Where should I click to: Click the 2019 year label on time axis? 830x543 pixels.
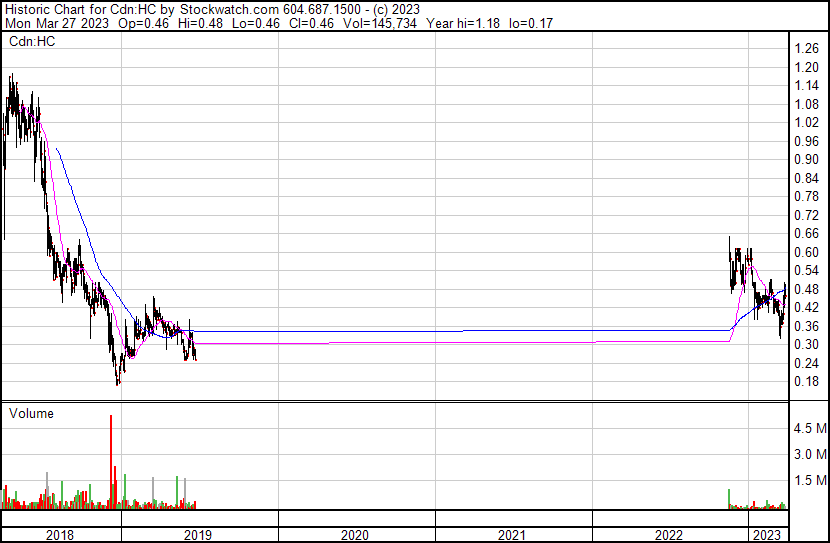click(x=198, y=534)
